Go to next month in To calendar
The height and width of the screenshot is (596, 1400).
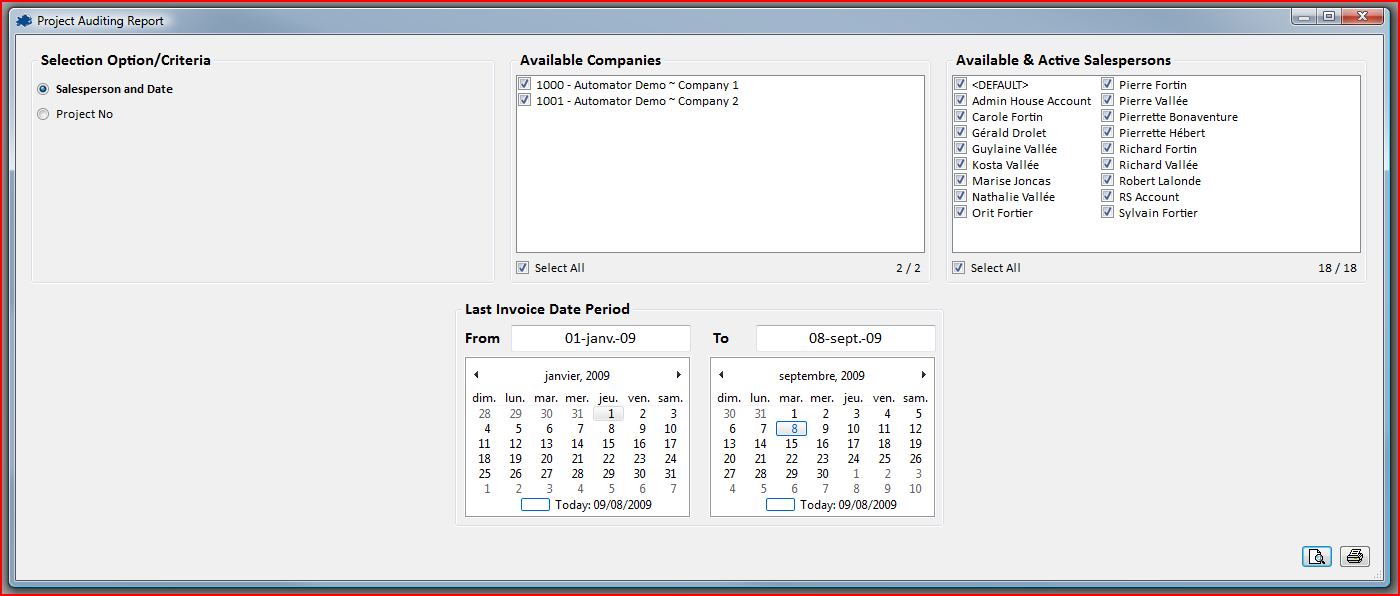coord(924,375)
